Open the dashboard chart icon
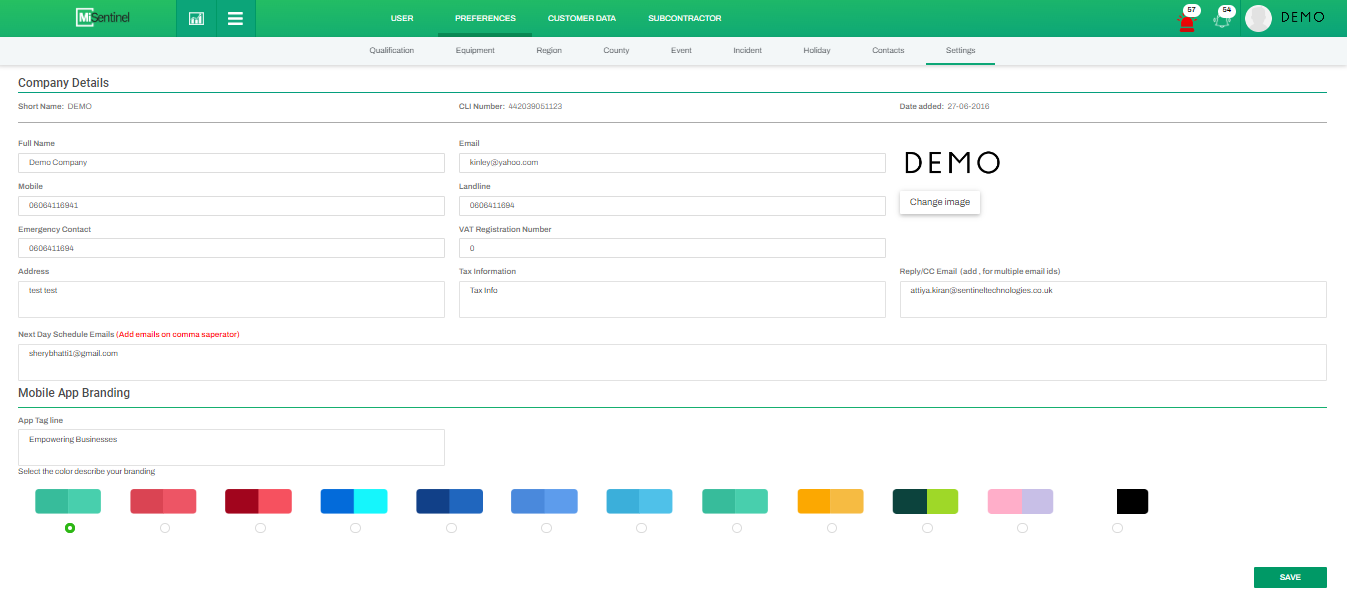Image resolution: width=1347 pixels, height=595 pixels. click(x=196, y=18)
